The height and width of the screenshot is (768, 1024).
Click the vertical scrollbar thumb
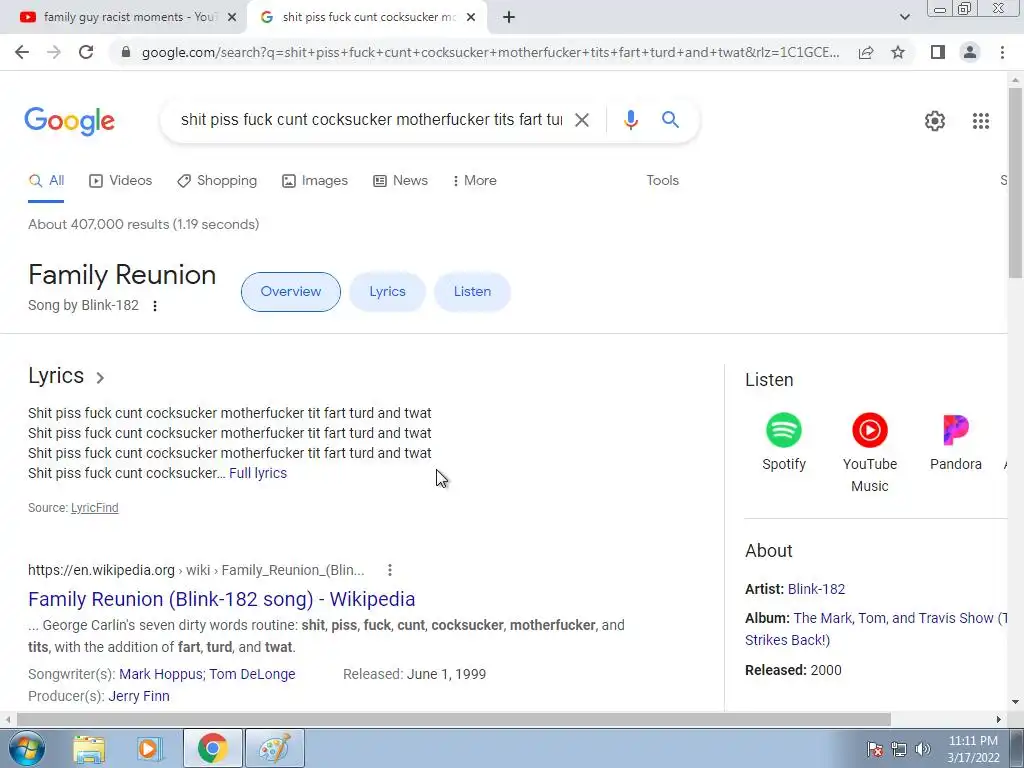1015,183
